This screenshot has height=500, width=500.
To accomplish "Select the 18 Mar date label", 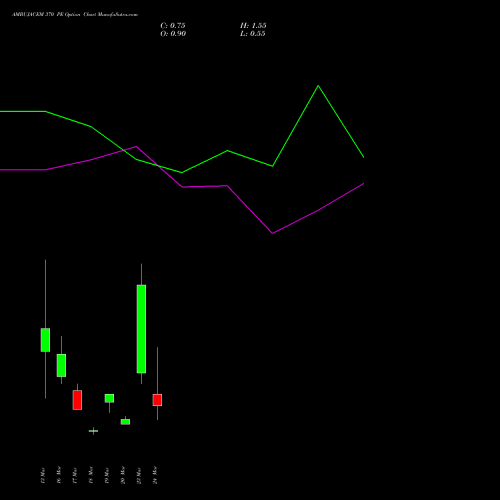I will click(x=91, y=475).
